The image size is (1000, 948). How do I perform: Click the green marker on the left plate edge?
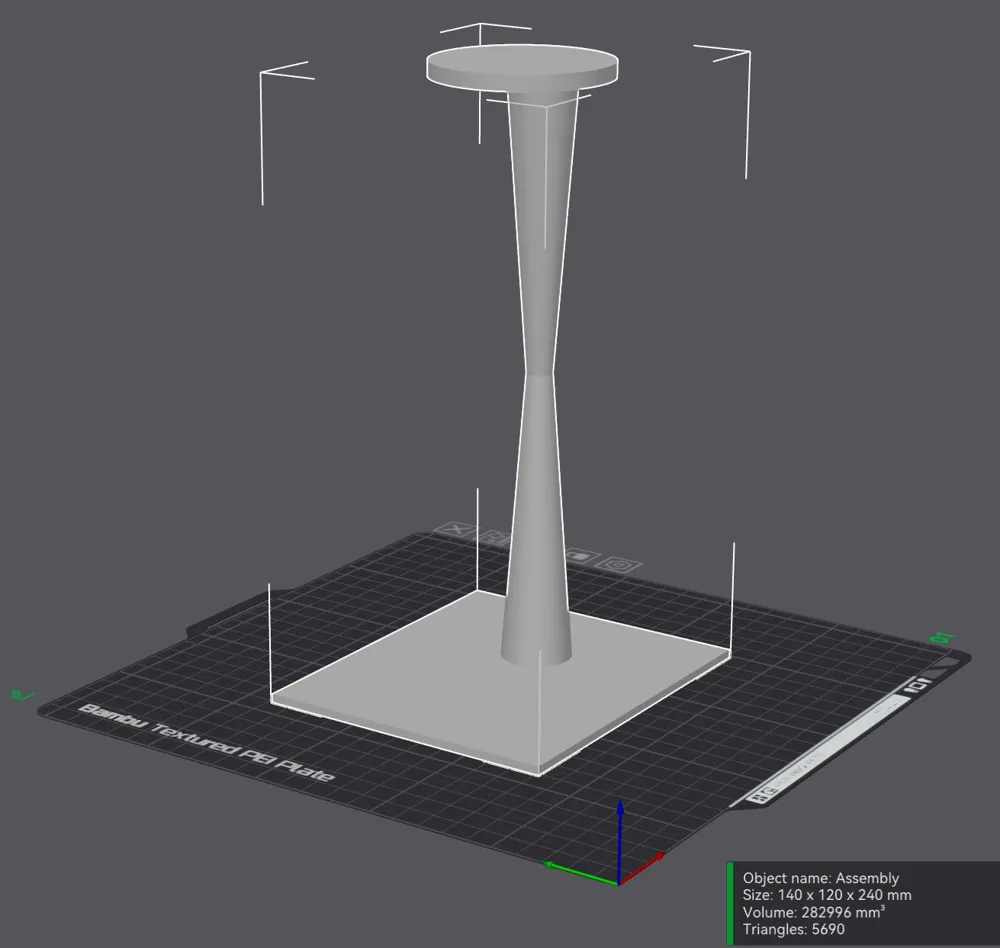point(22,693)
